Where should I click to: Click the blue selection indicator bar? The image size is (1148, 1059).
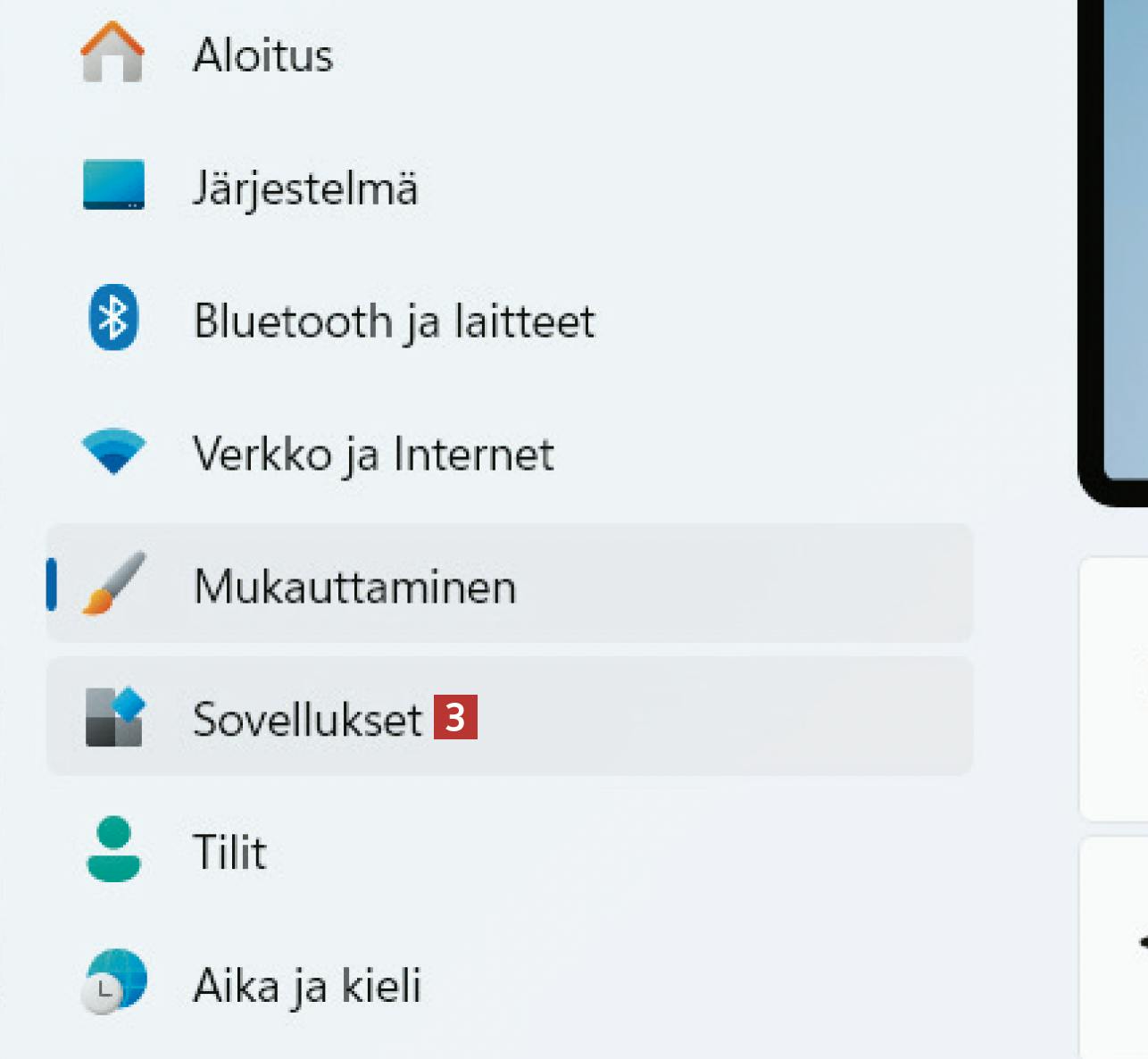pyautogui.click(x=52, y=584)
